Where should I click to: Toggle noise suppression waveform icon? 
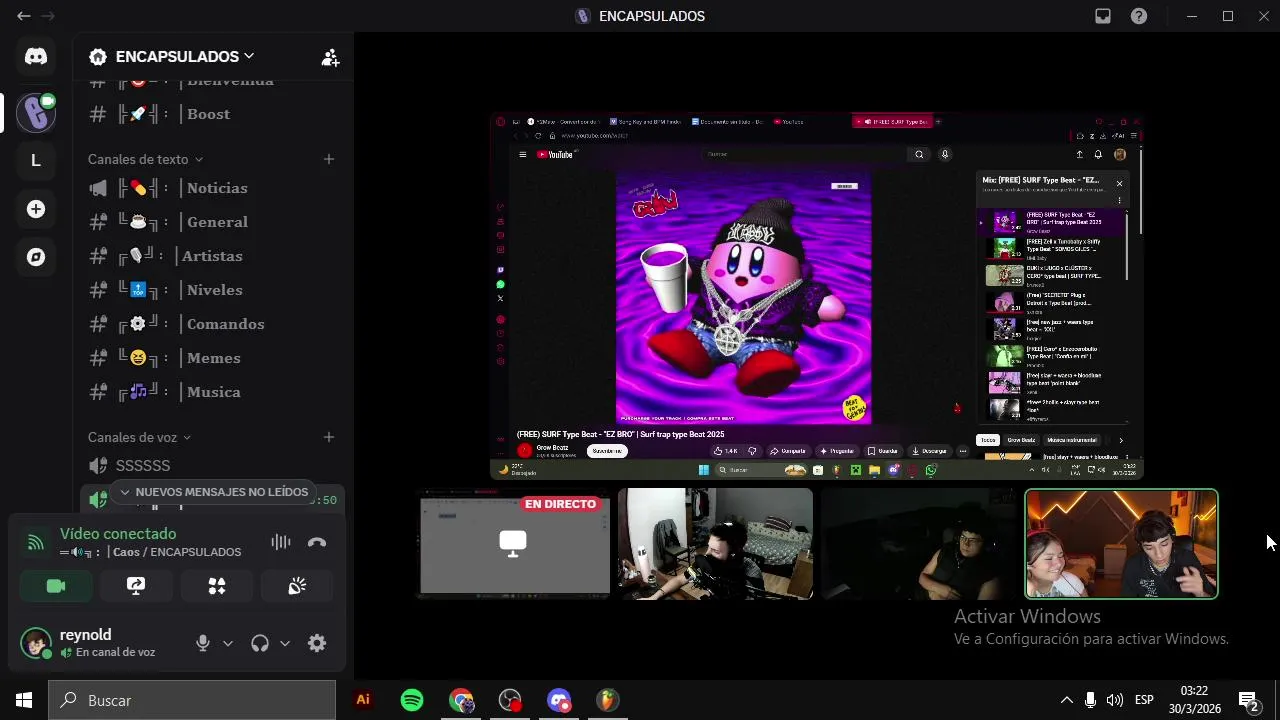click(281, 542)
